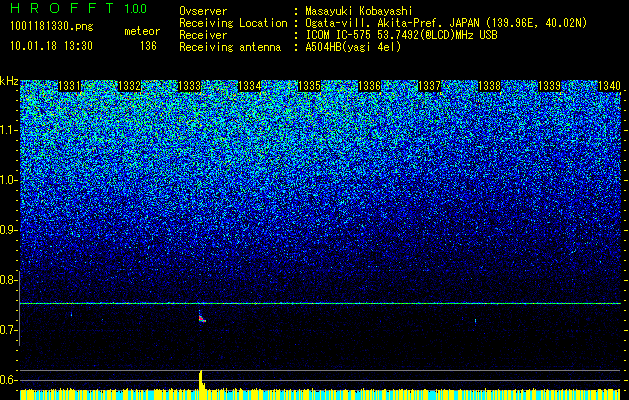Click the 0.6 frequency axis label

[x=8, y=380]
